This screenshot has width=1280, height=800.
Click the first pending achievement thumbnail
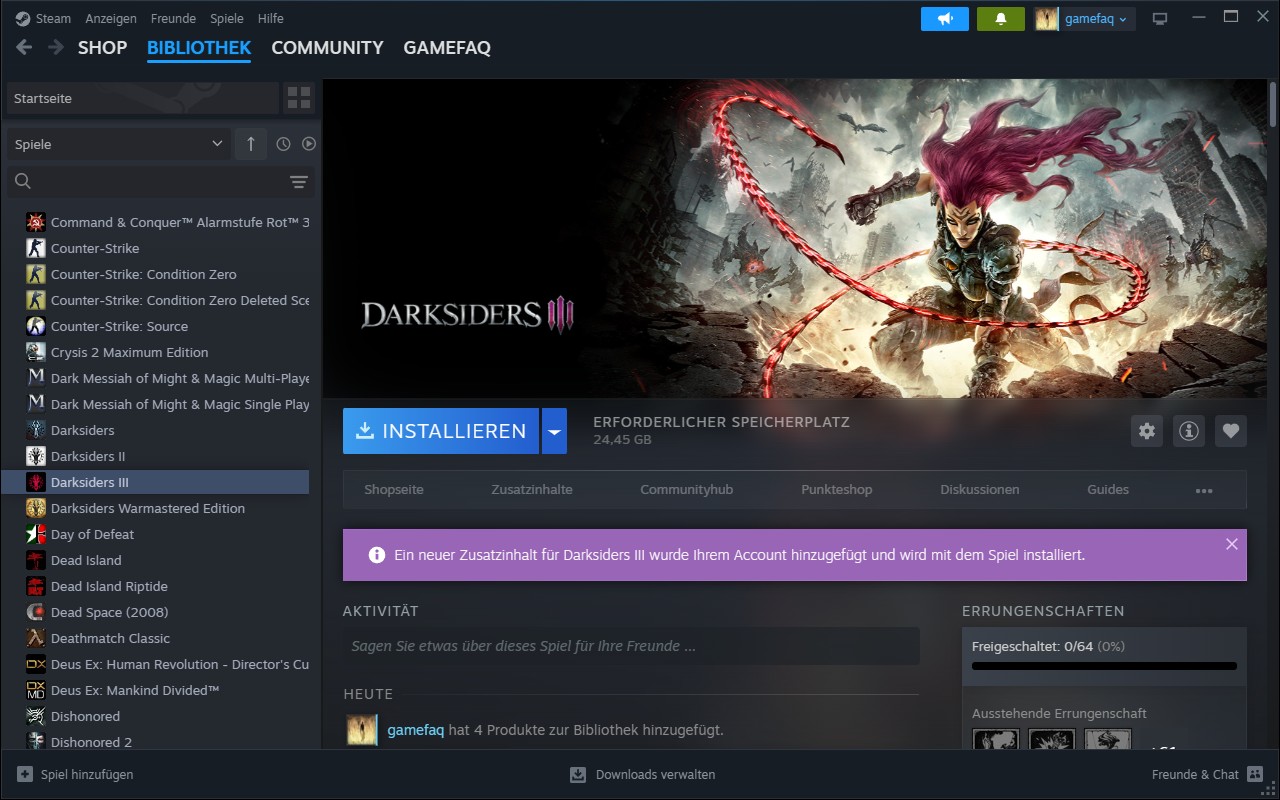pyautogui.click(x=996, y=740)
